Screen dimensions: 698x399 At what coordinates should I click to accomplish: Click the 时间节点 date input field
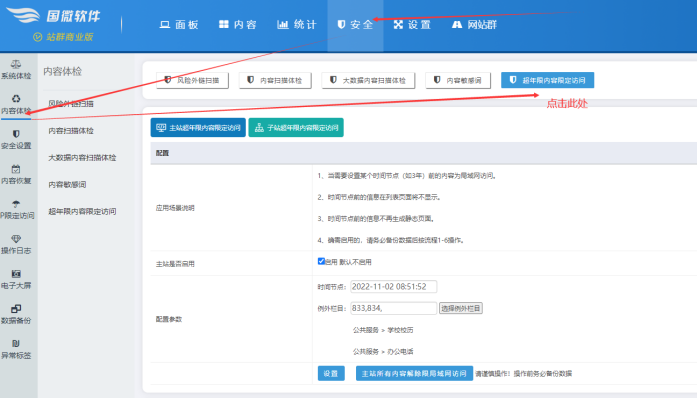click(x=394, y=287)
